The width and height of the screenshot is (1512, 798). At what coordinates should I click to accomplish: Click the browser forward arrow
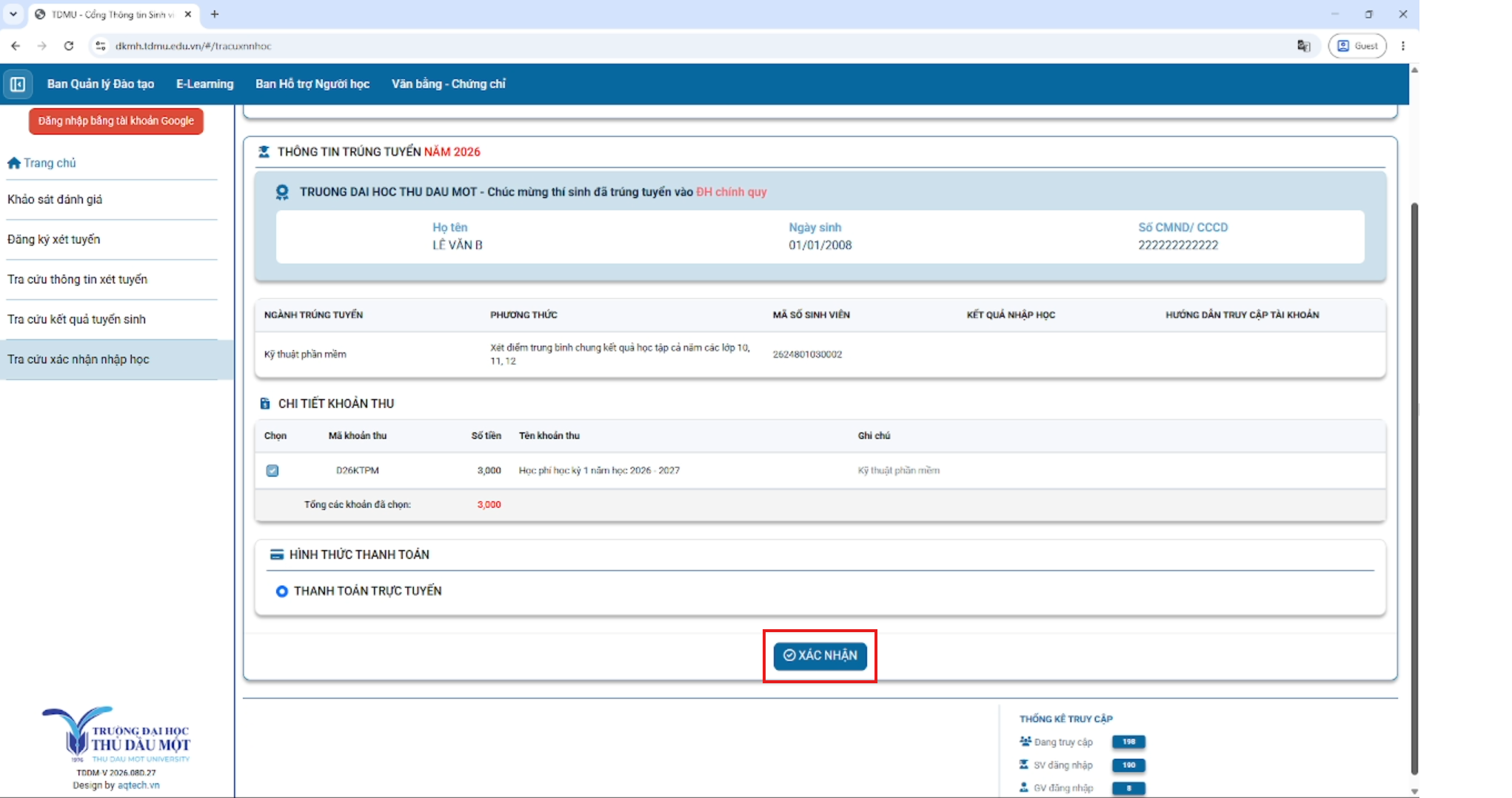(42, 46)
